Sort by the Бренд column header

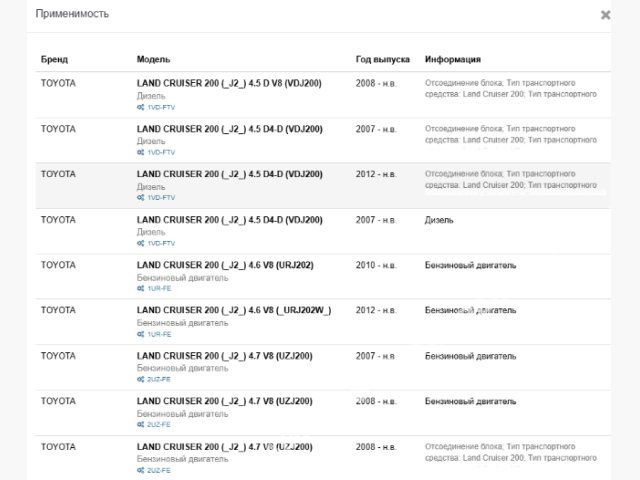[x=54, y=59]
